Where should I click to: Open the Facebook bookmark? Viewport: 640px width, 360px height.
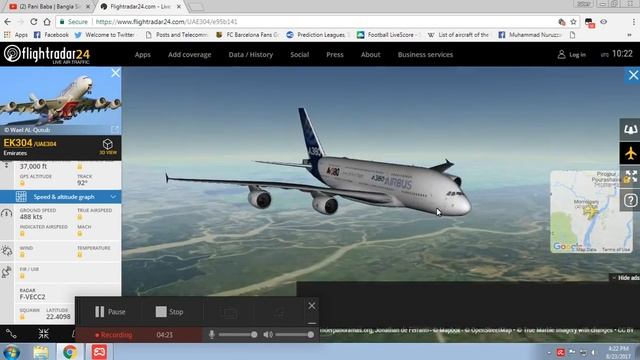pos(51,35)
